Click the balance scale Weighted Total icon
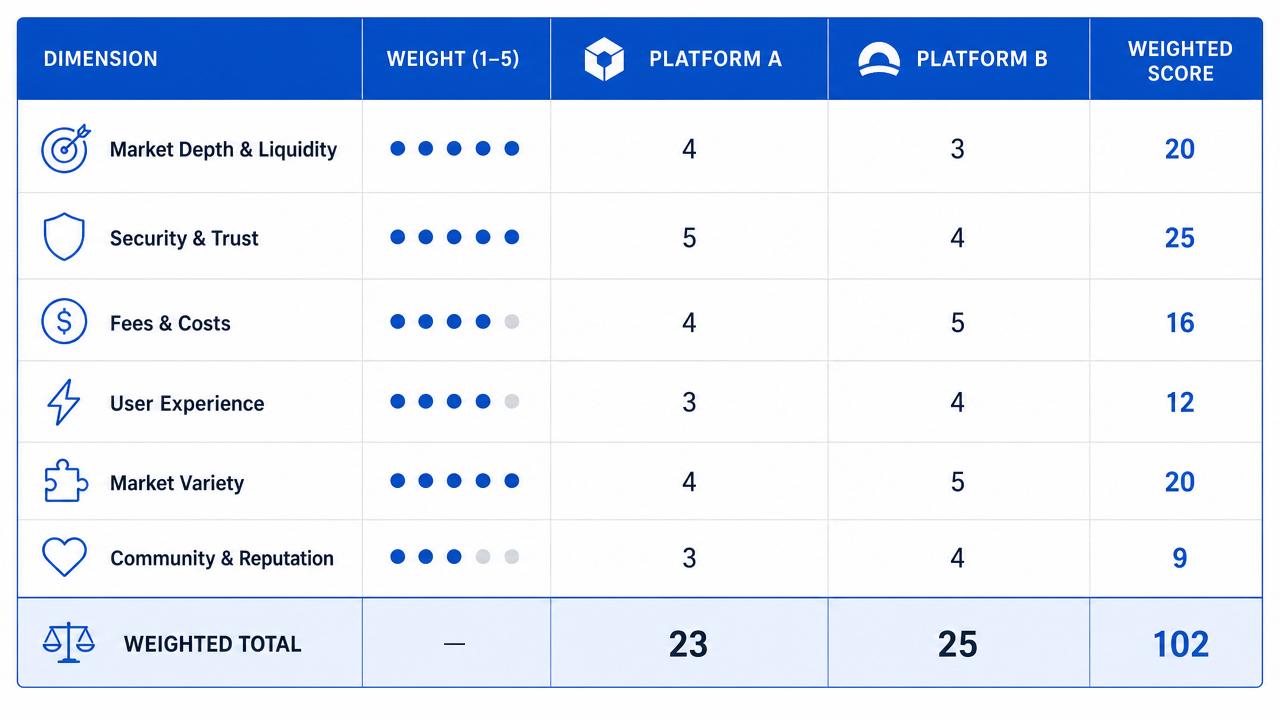Viewport: 1280px width, 720px height. [x=68, y=643]
